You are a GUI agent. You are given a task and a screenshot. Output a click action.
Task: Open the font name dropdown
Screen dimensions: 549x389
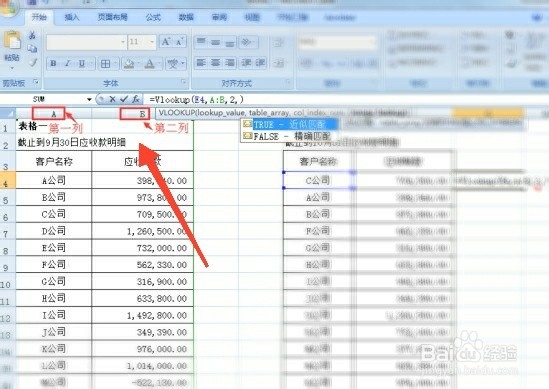(x=123, y=42)
